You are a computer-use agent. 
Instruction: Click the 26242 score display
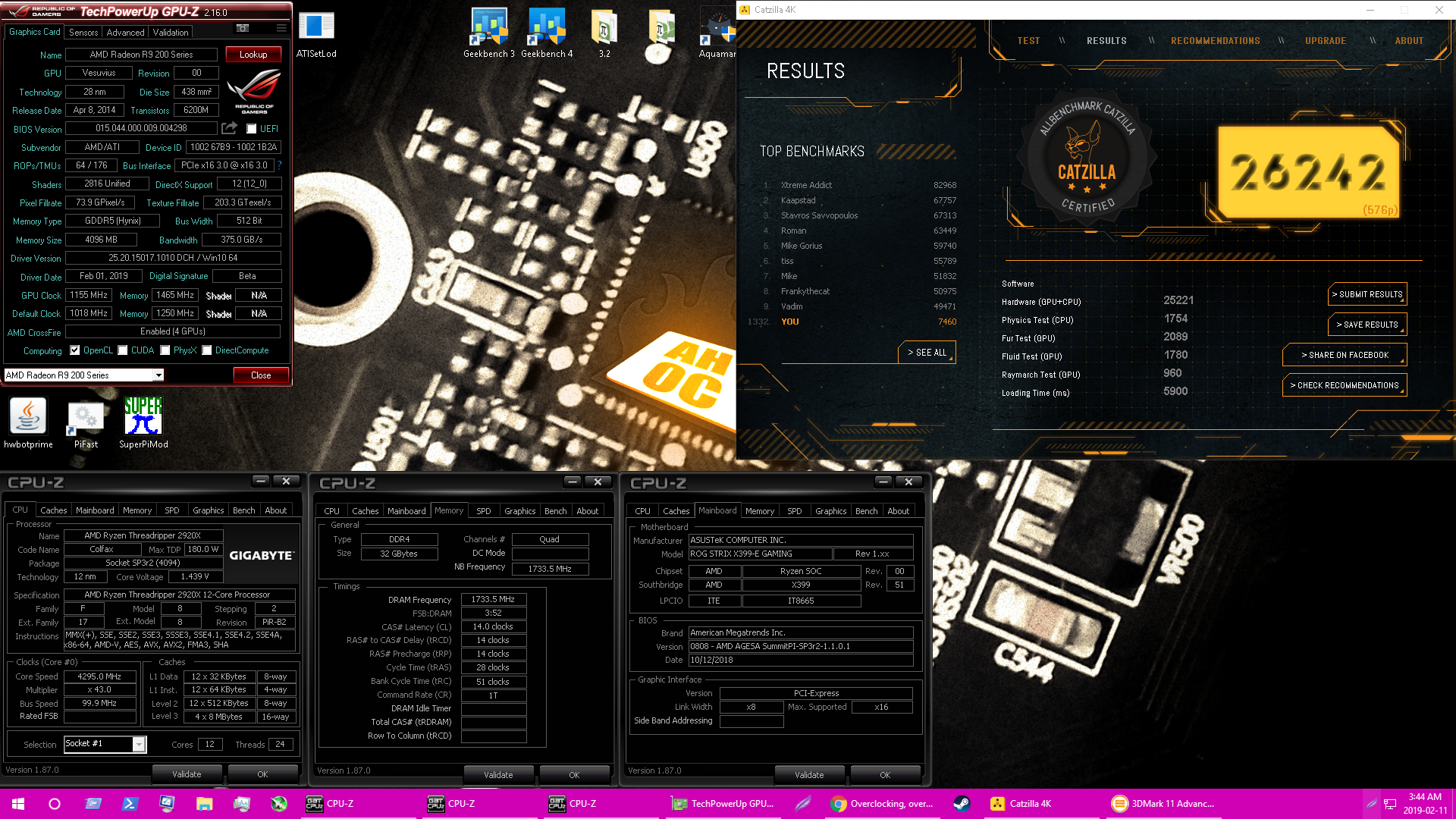[x=1308, y=172]
